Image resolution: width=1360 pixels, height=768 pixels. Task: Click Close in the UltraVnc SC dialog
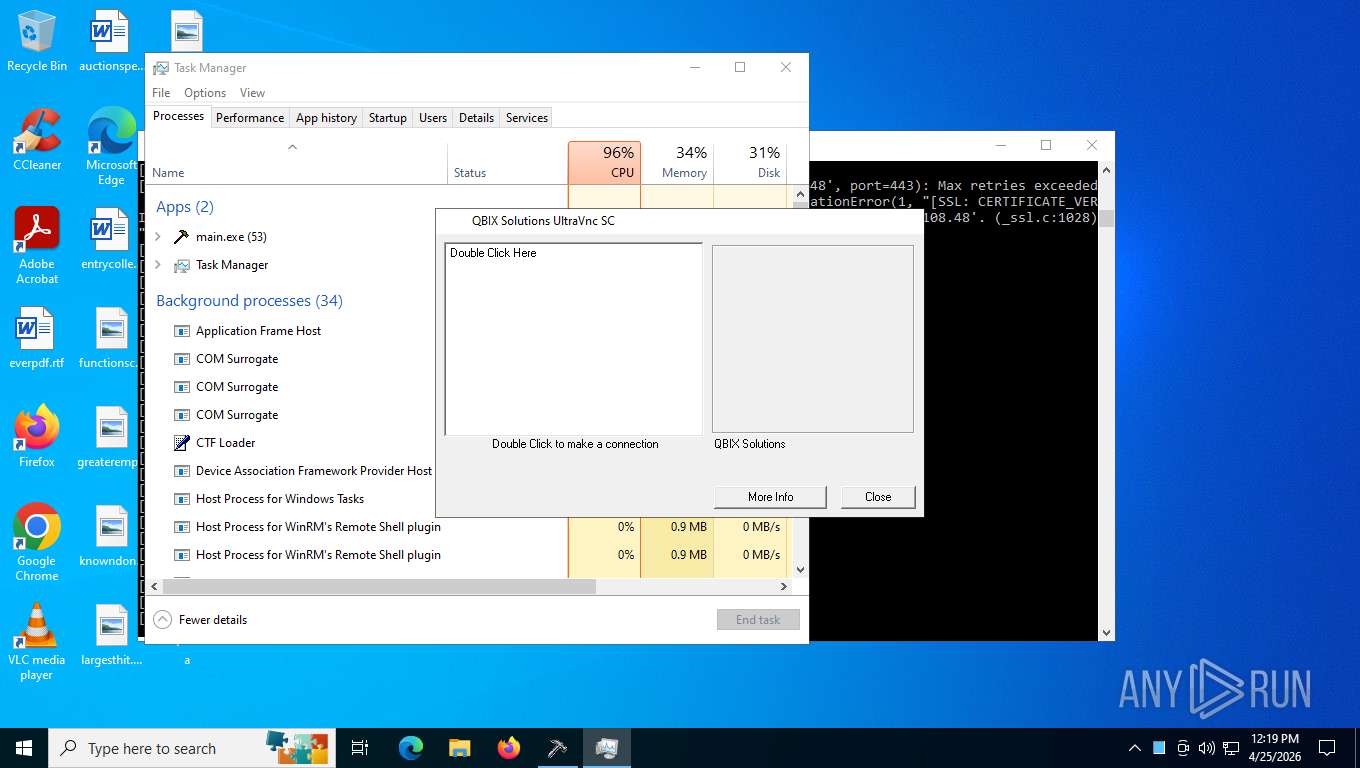(878, 497)
